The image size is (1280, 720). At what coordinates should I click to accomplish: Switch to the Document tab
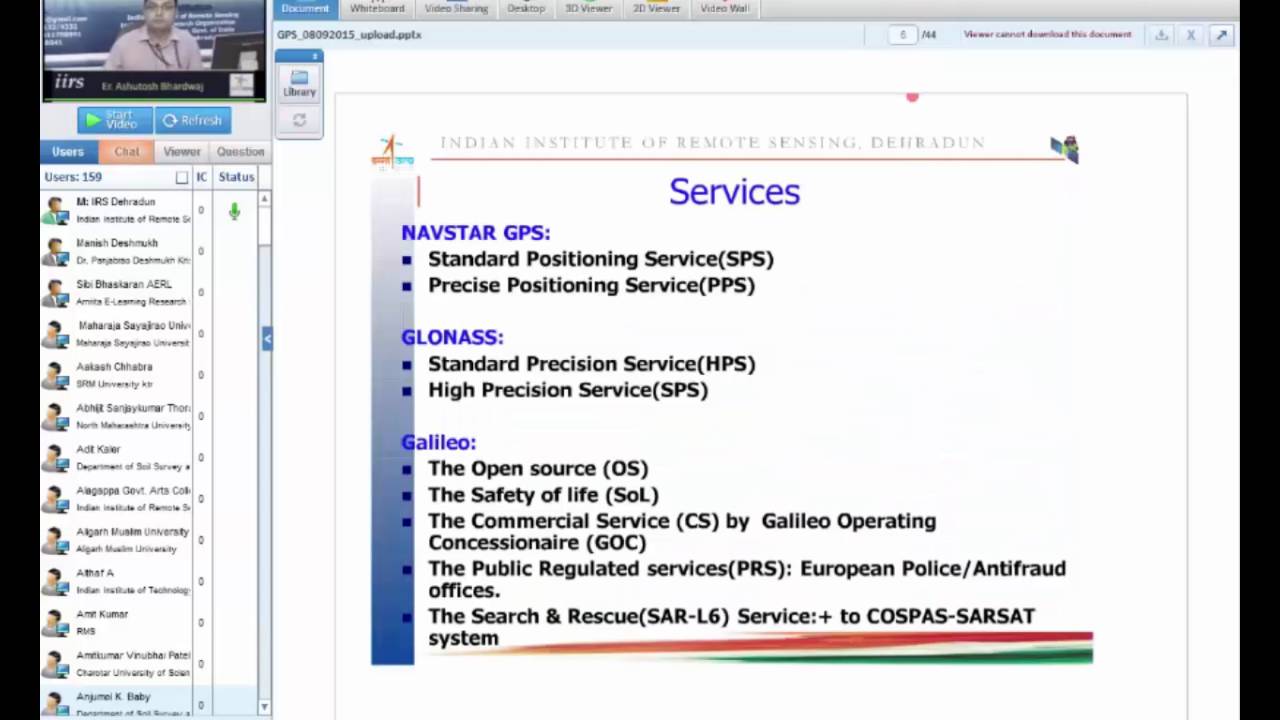305,8
